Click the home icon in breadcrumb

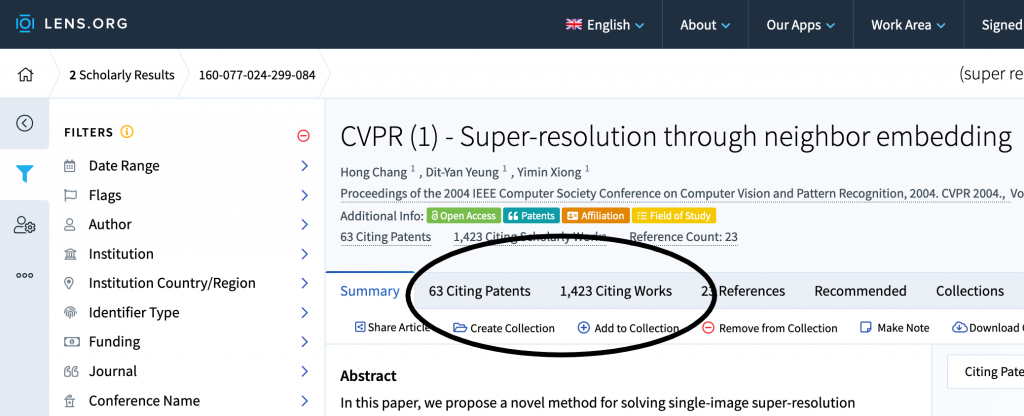pos(25,75)
